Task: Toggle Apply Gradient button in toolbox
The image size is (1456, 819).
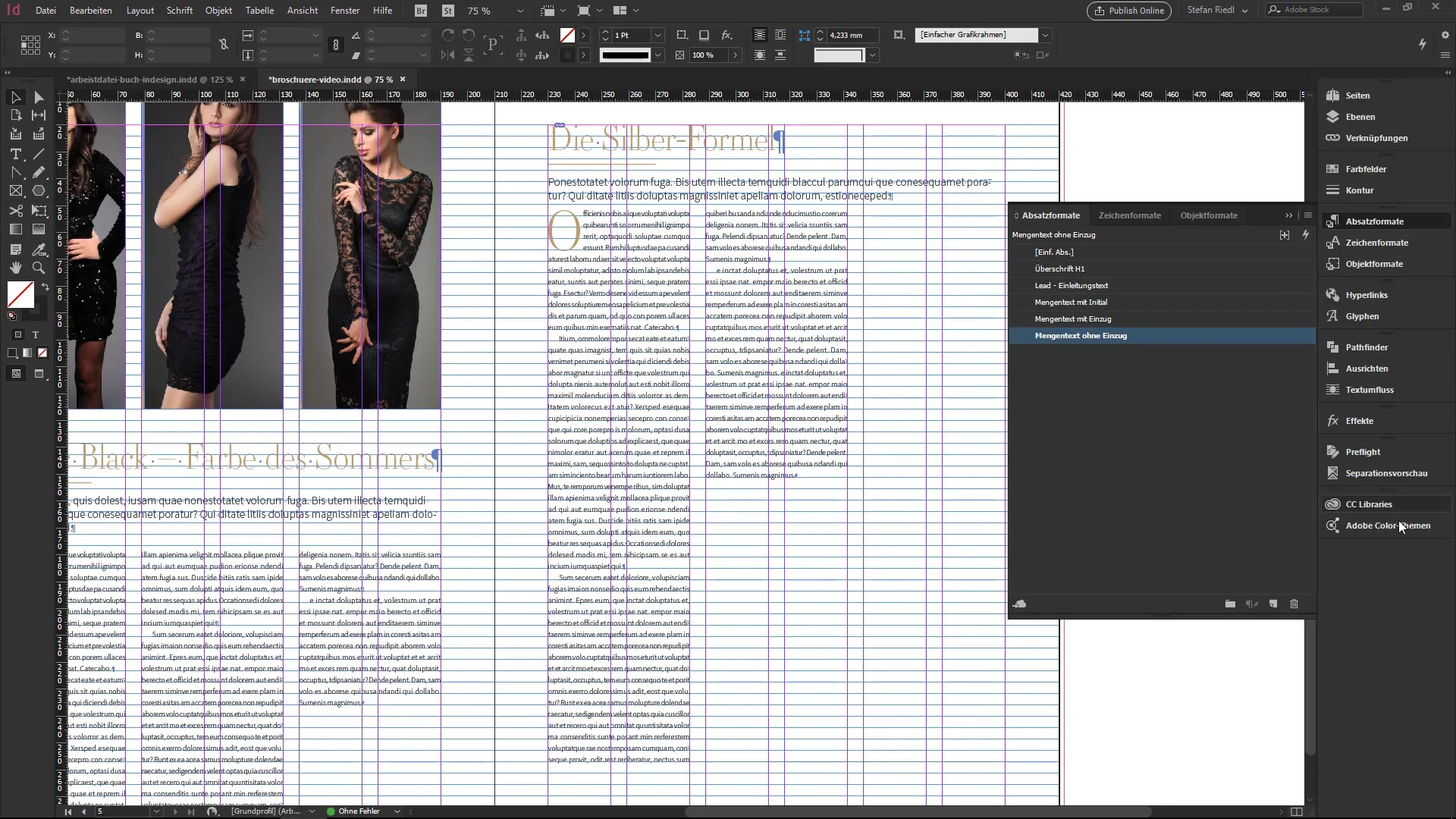Action: point(27,353)
